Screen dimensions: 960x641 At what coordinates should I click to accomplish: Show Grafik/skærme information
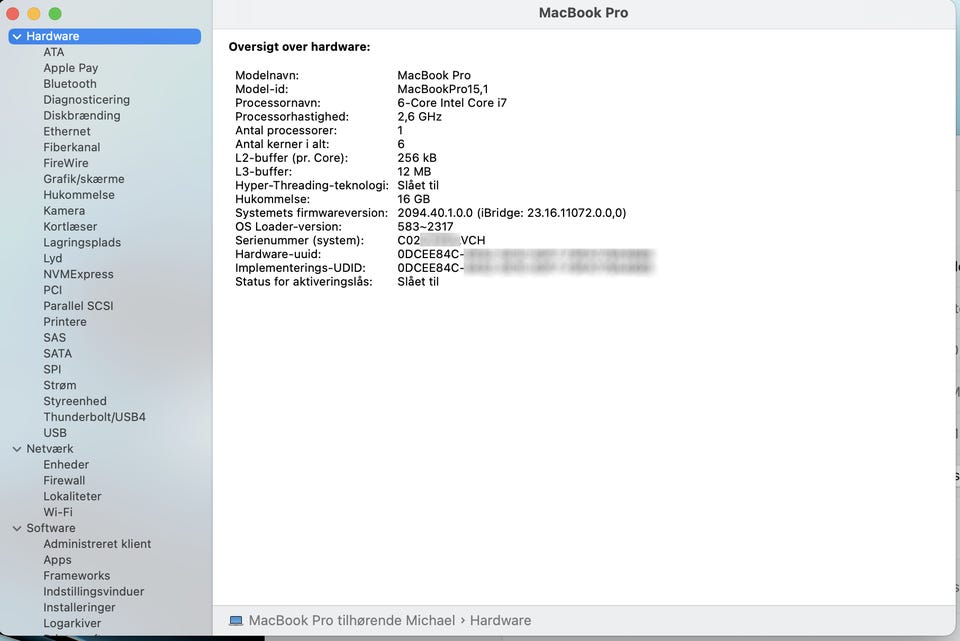[84, 179]
